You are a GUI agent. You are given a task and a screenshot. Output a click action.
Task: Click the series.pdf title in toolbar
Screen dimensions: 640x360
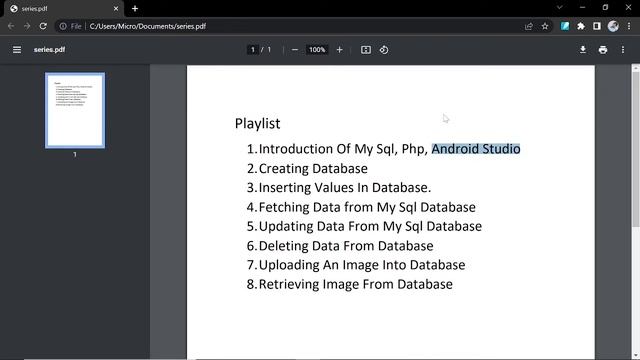point(49,50)
